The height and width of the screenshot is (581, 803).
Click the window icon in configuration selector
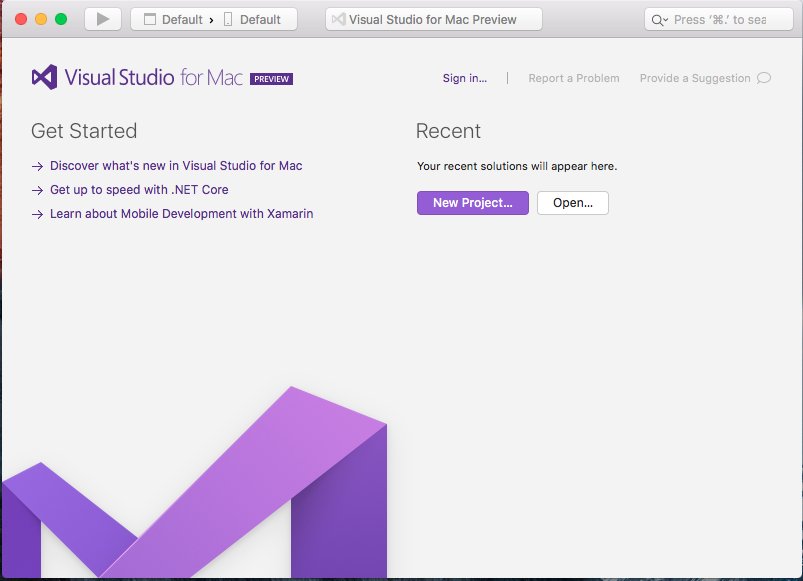click(150, 19)
